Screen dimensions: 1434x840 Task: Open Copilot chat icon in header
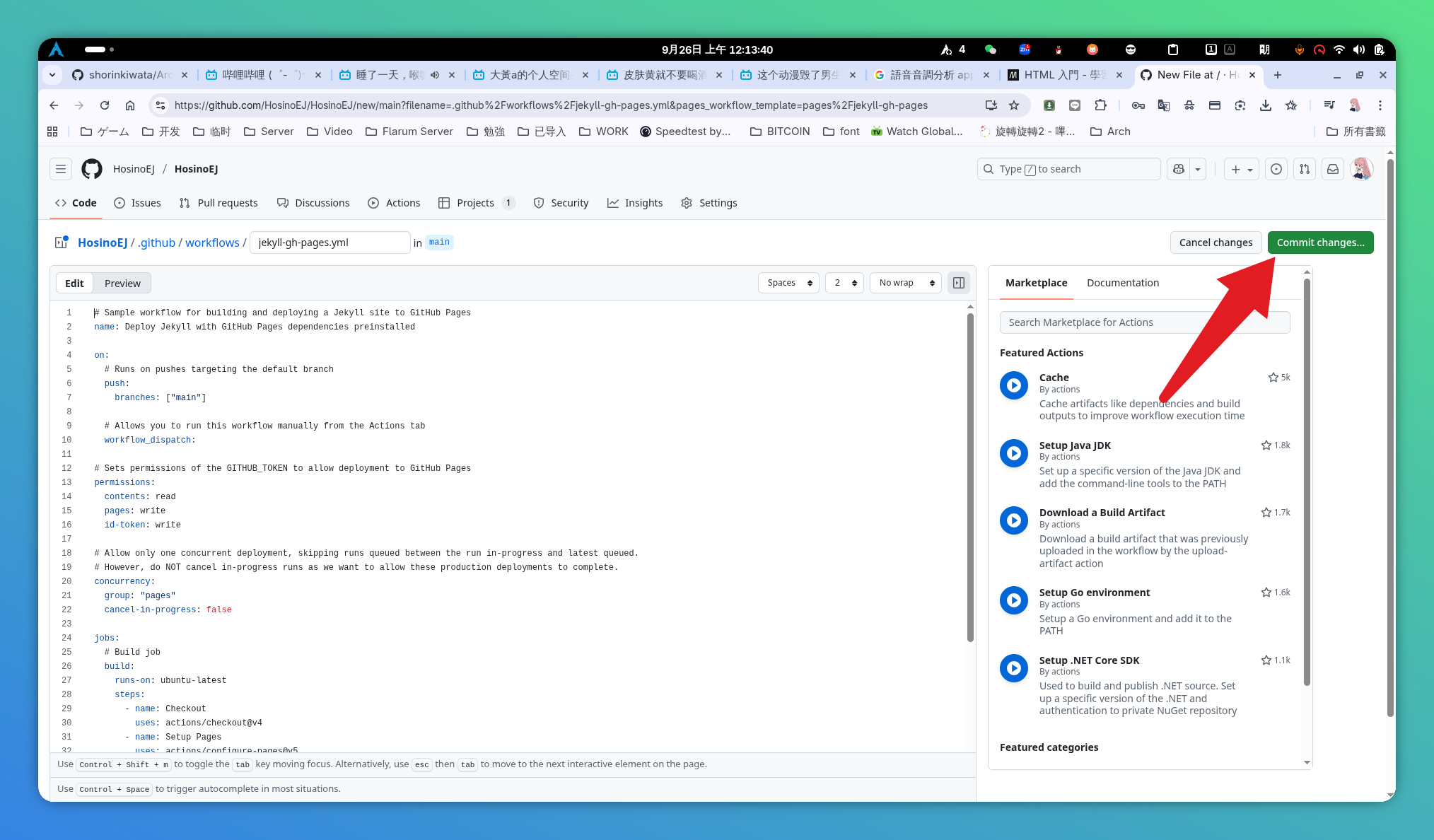point(1179,169)
